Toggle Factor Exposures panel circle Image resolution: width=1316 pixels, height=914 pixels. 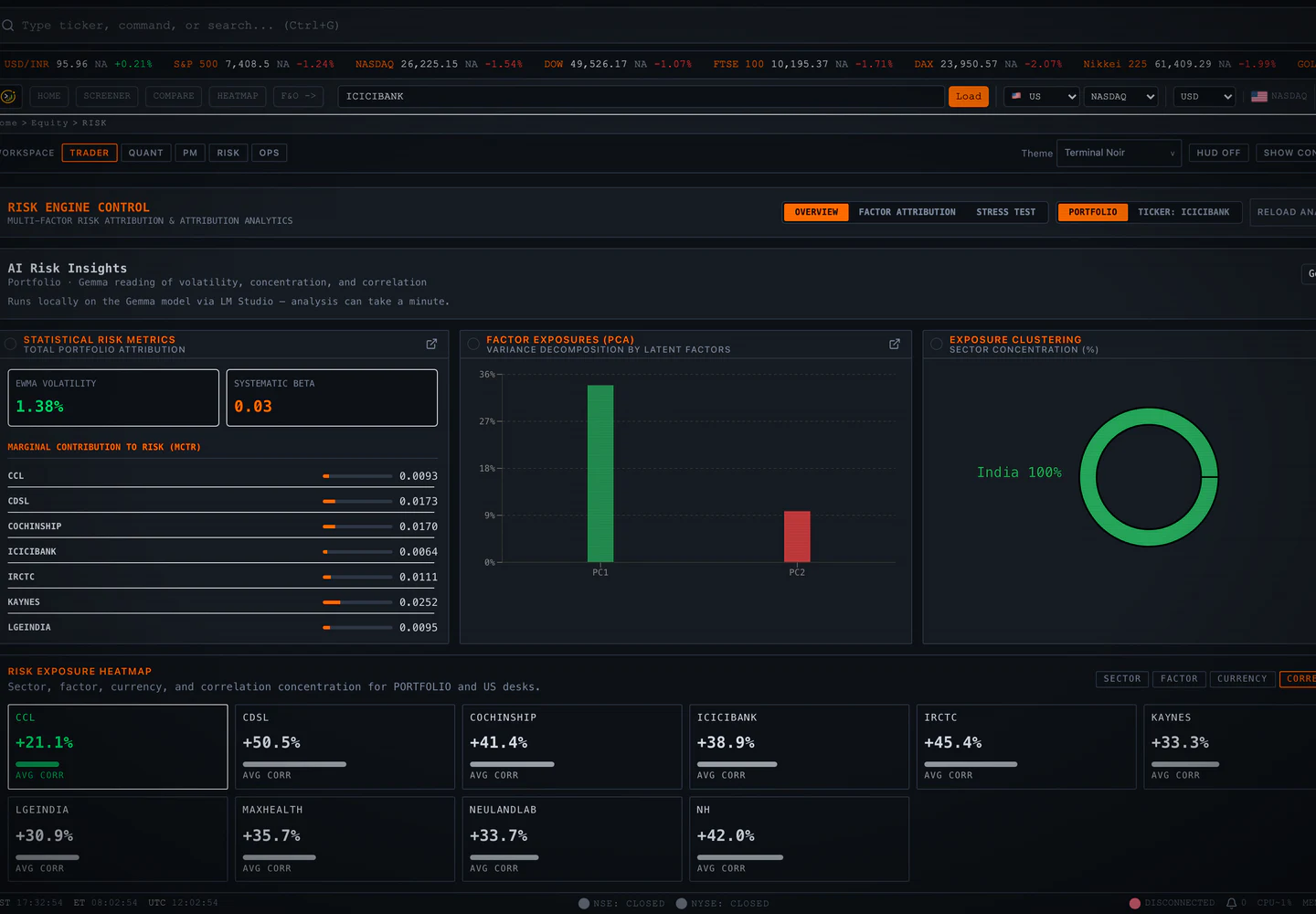[473, 344]
